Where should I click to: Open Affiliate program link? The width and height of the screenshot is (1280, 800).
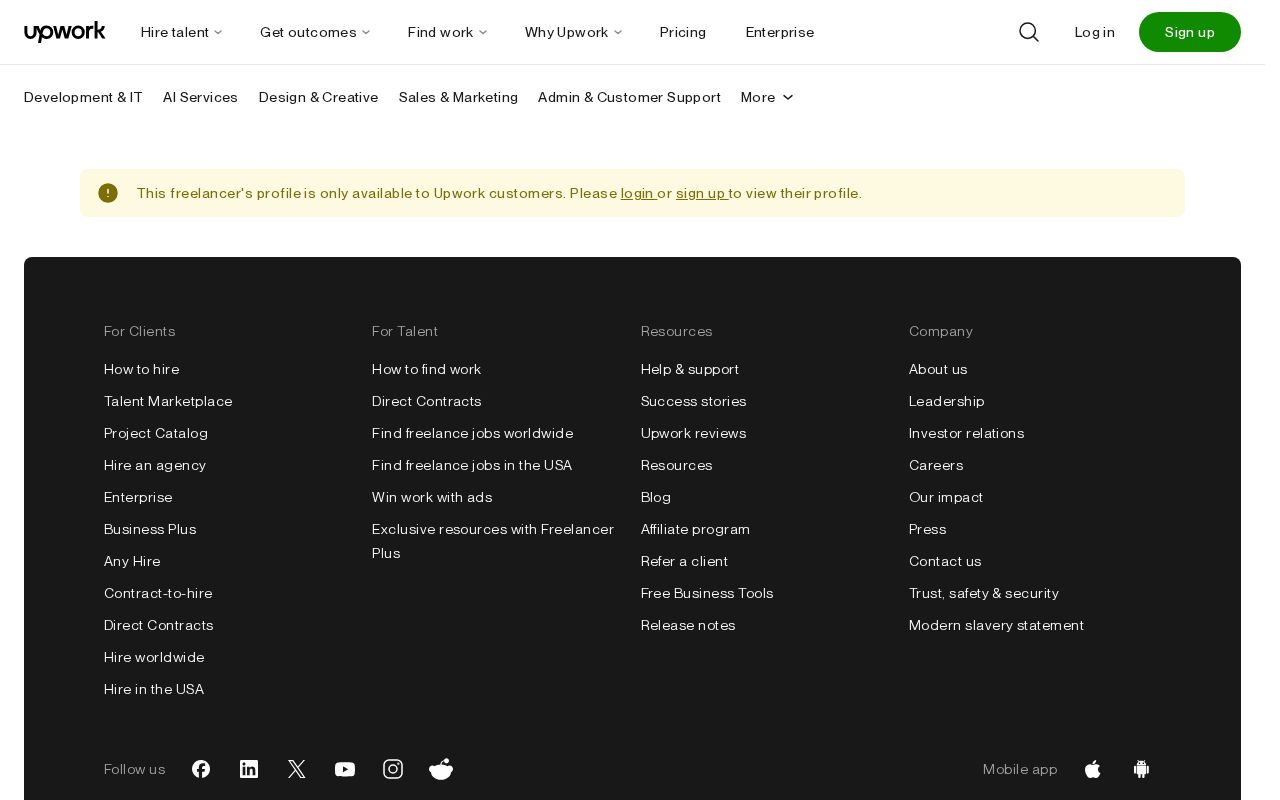[695, 529]
